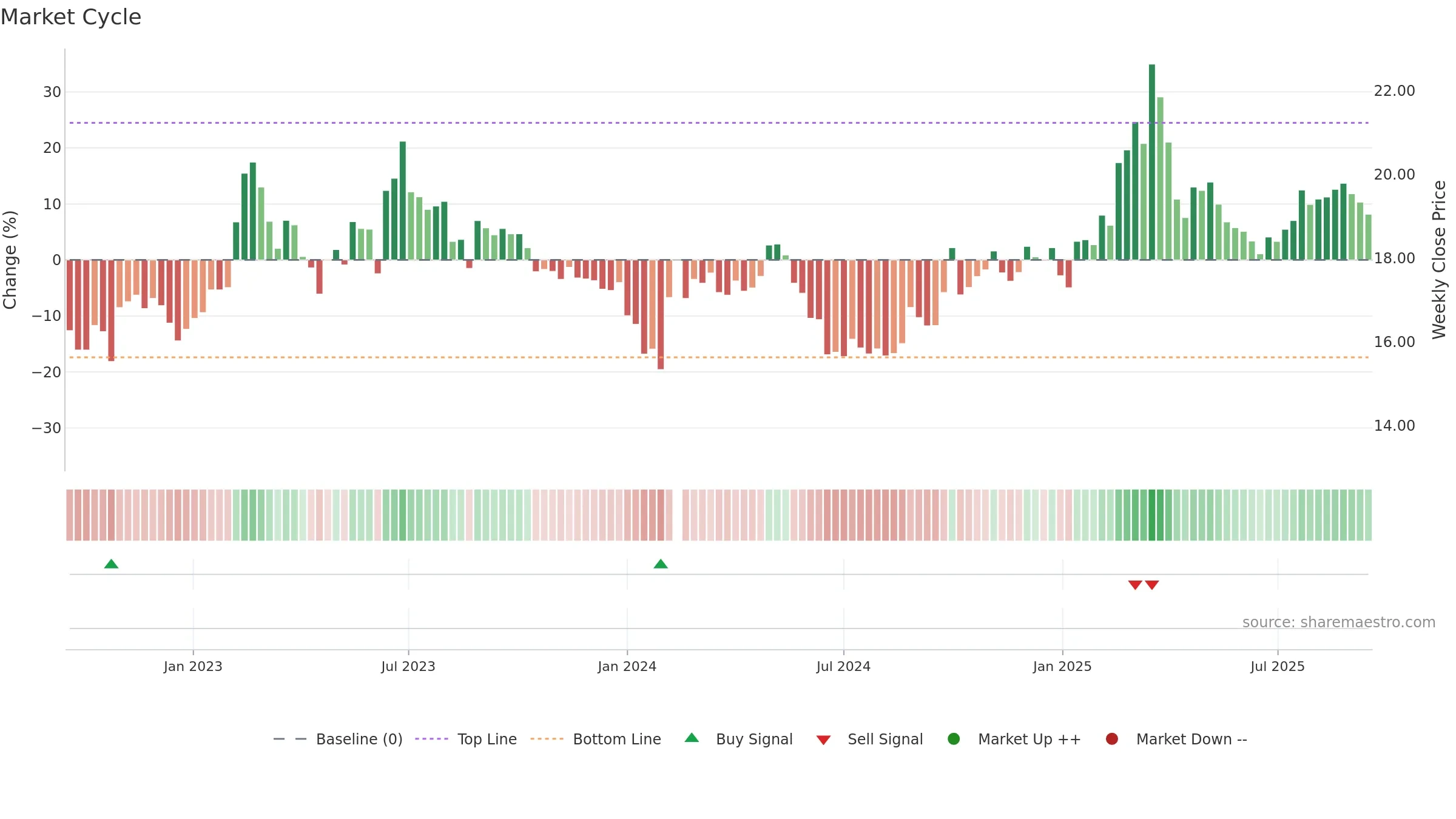Click the Jan 2025 x-axis label
The width and height of the screenshot is (1456, 819).
point(1062,666)
